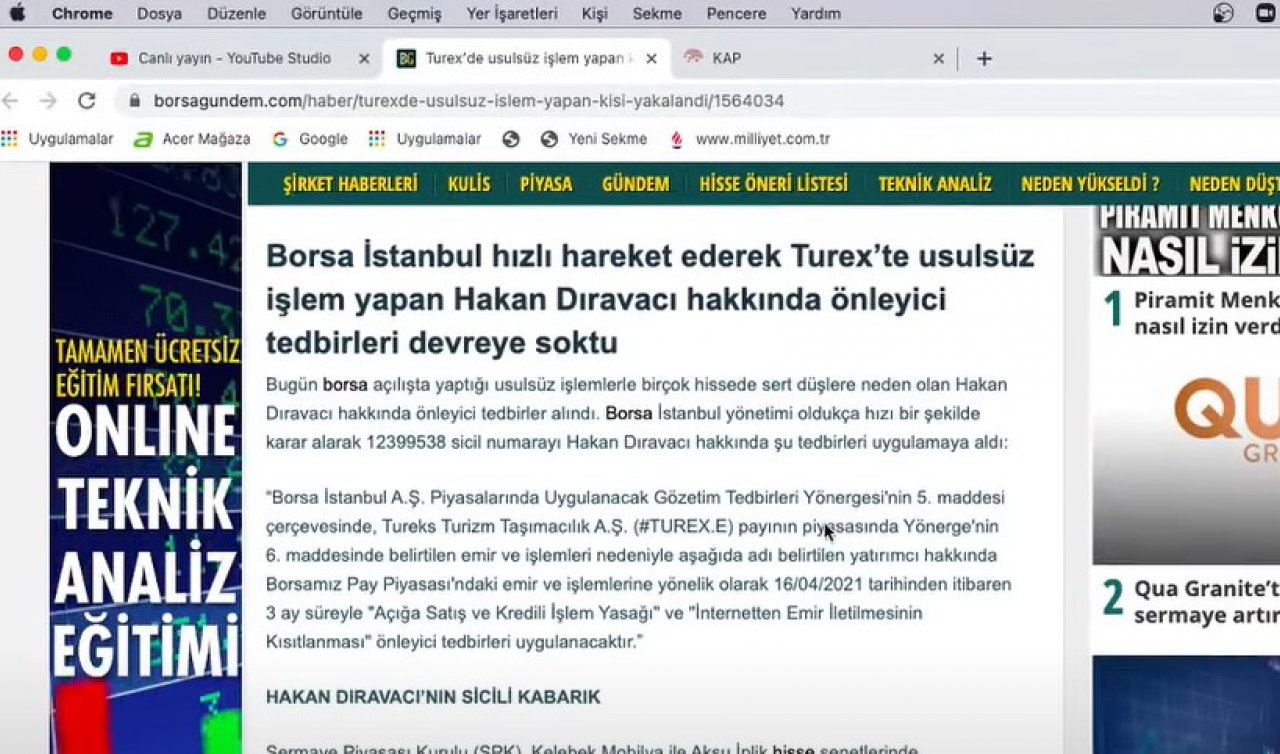The width and height of the screenshot is (1280, 754).
Task: Close the Turex'de usulsüz işlem tab
Action: tap(651, 59)
